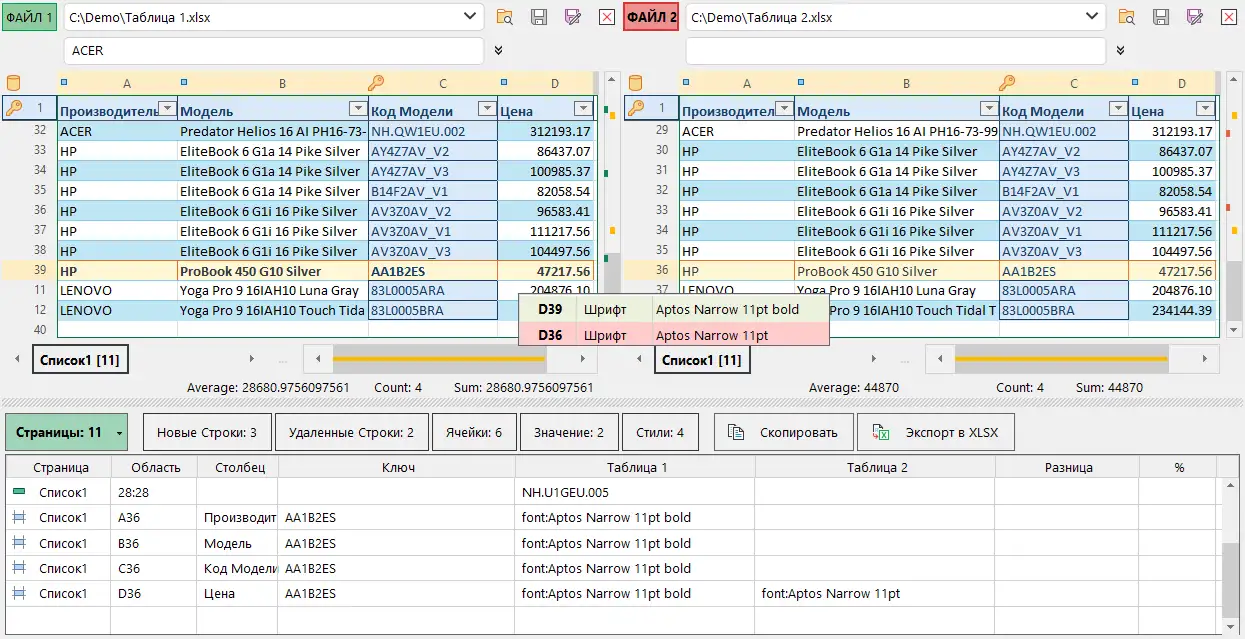The image size is (1245, 639).
Task: Open Цена filter in left table
Action: pos(584,109)
